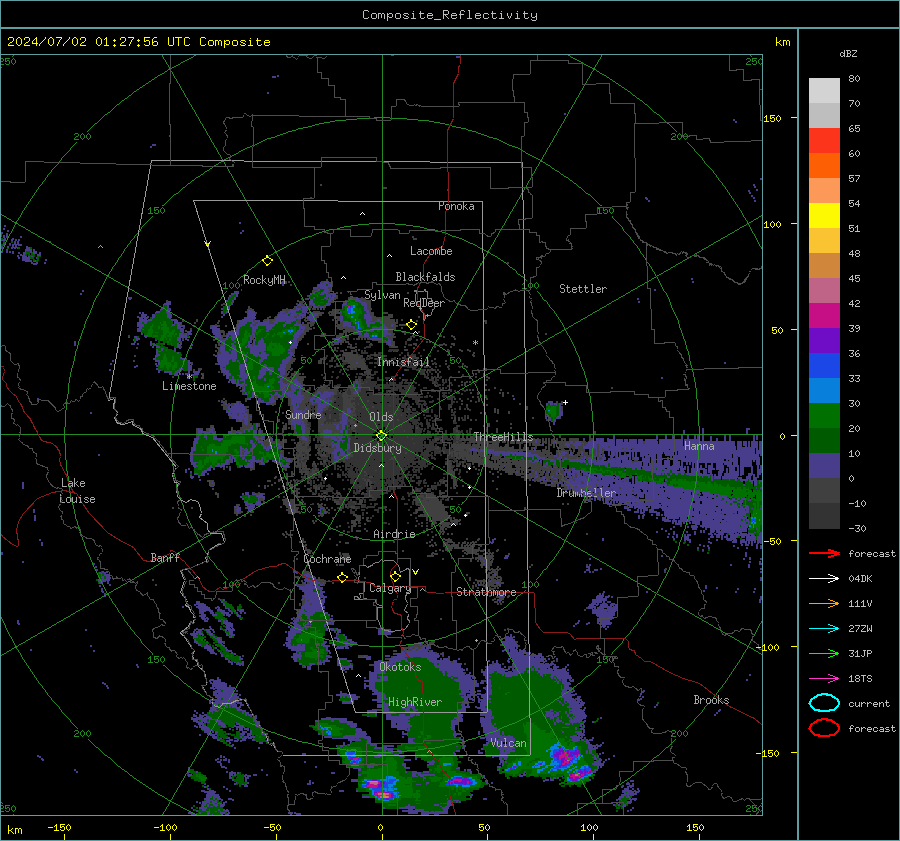Click the intense storm cell southeast of Vulcan
Viewport: 900px width, 841px height.
click(565, 759)
